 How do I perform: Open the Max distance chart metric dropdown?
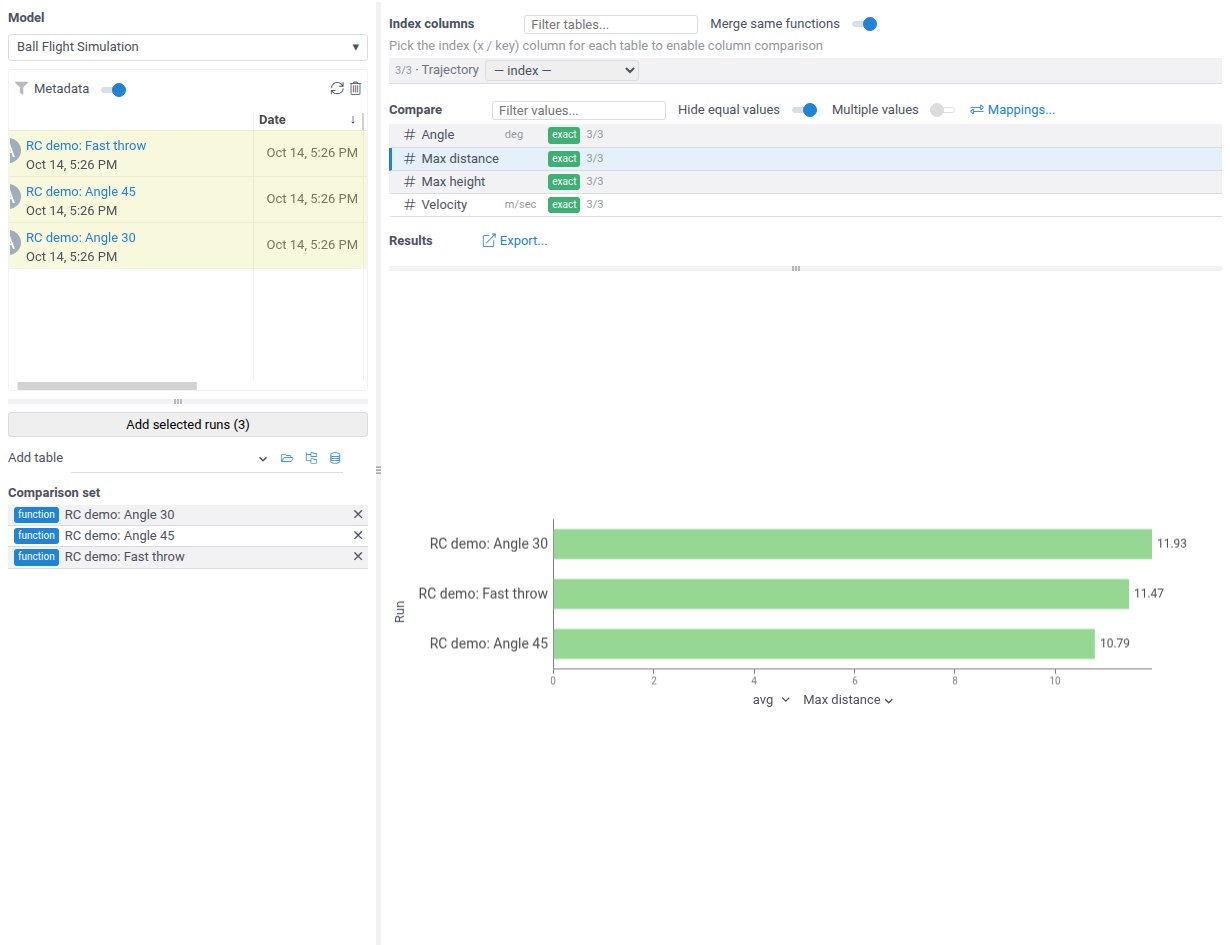pos(848,700)
